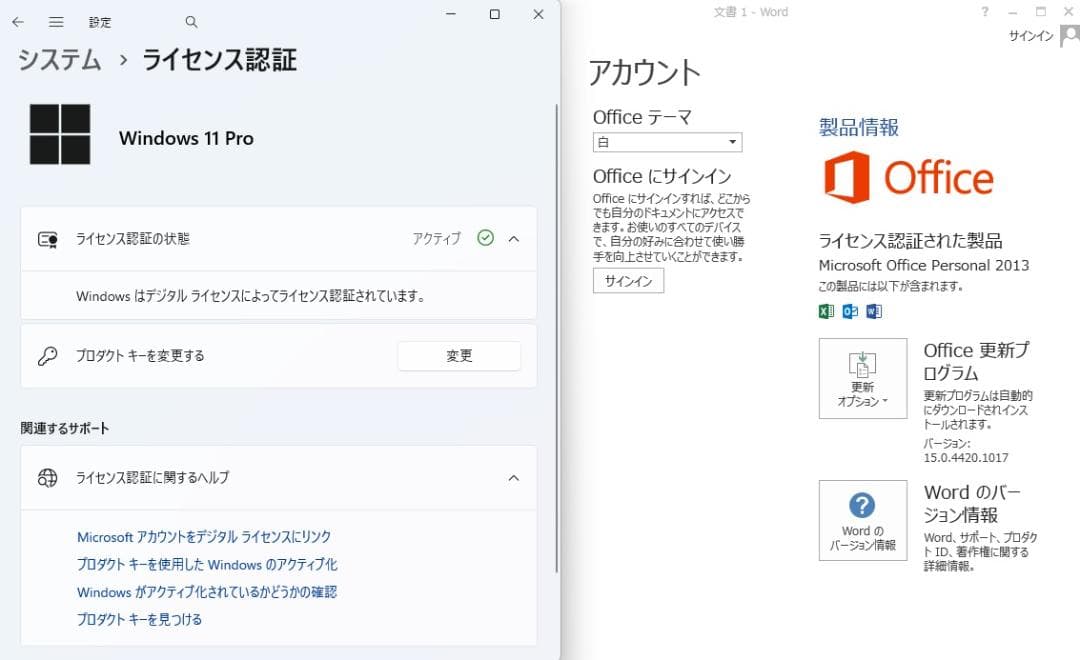This screenshot has width=1080, height=660.
Task: Click the Word のバージョン情報 heading text
Action: coord(973,504)
